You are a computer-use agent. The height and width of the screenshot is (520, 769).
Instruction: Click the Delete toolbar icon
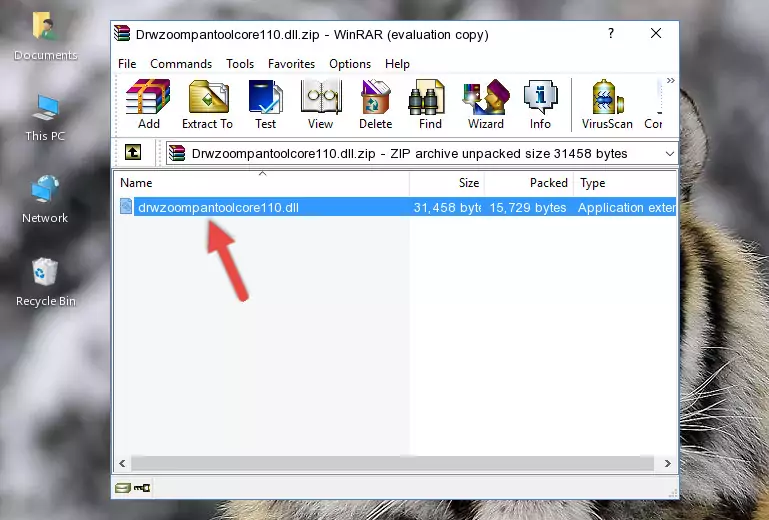pyautogui.click(x=376, y=104)
